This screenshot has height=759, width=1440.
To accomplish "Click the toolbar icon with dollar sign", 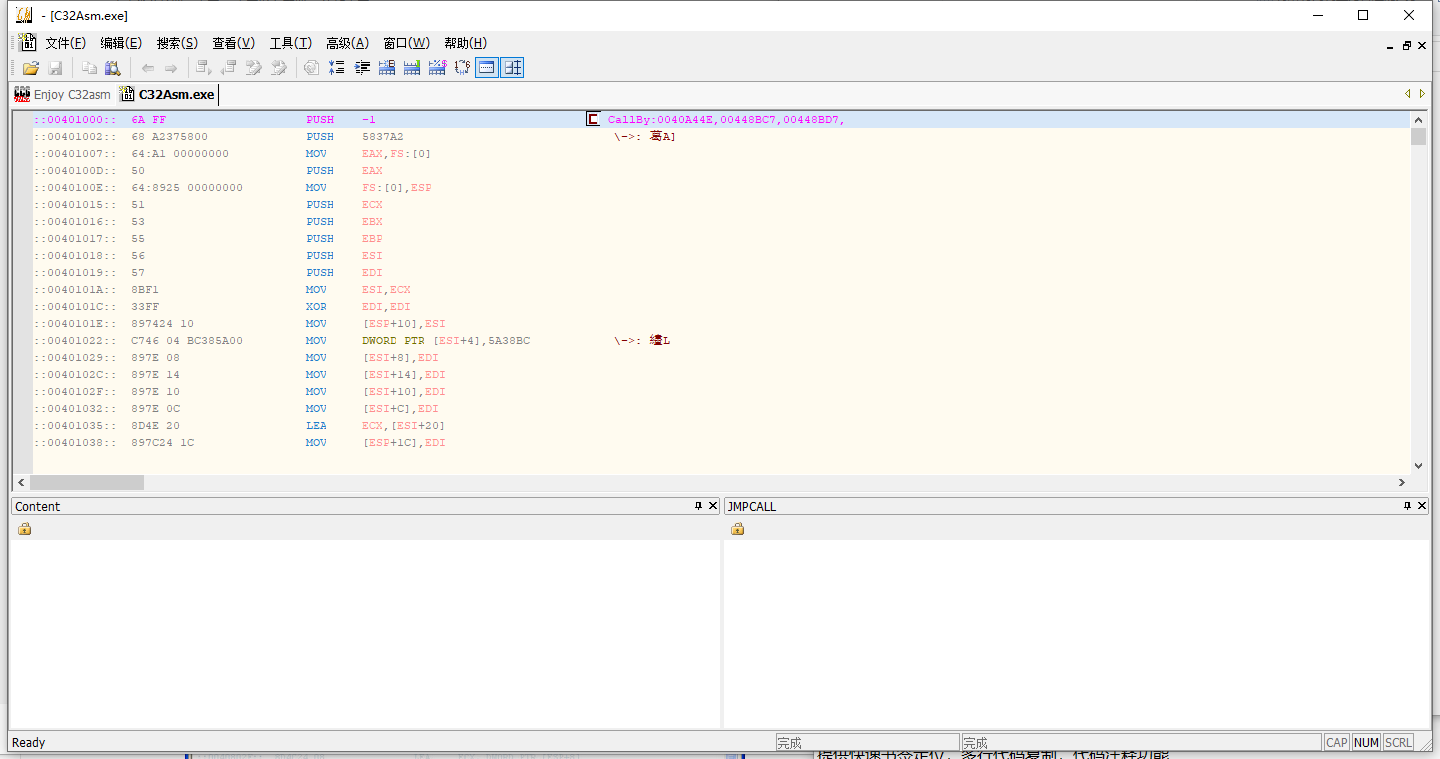I will tap(437, 68).
